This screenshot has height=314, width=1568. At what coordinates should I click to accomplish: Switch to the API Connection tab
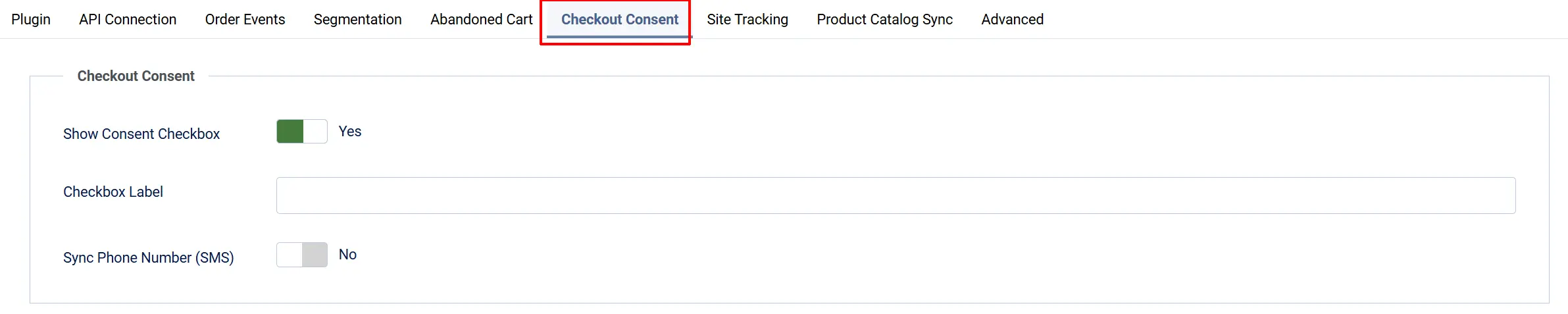tap(128, 19)
